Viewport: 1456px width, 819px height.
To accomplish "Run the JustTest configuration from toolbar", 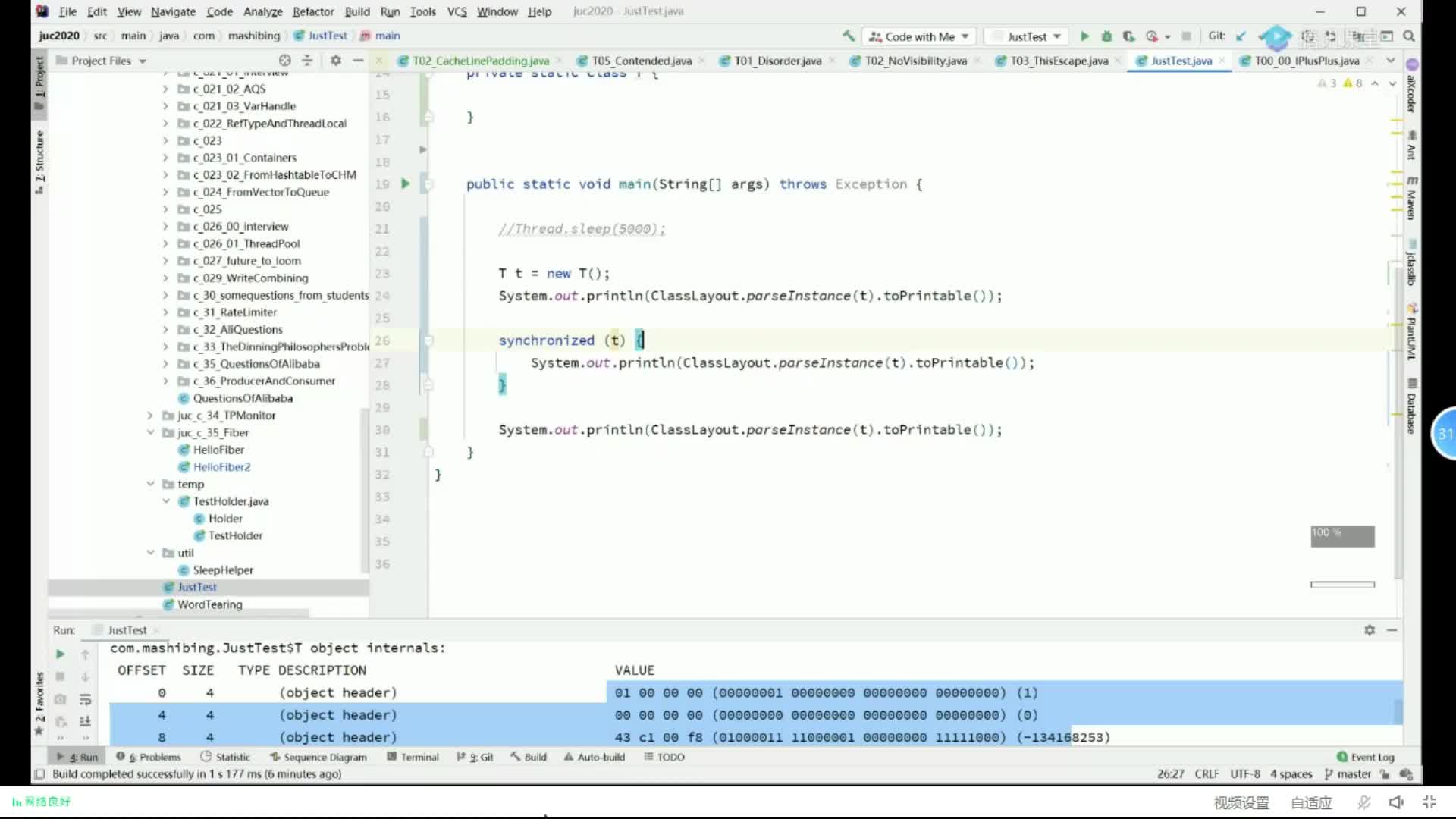I will pyautogui.click(x=1084, y=36).
